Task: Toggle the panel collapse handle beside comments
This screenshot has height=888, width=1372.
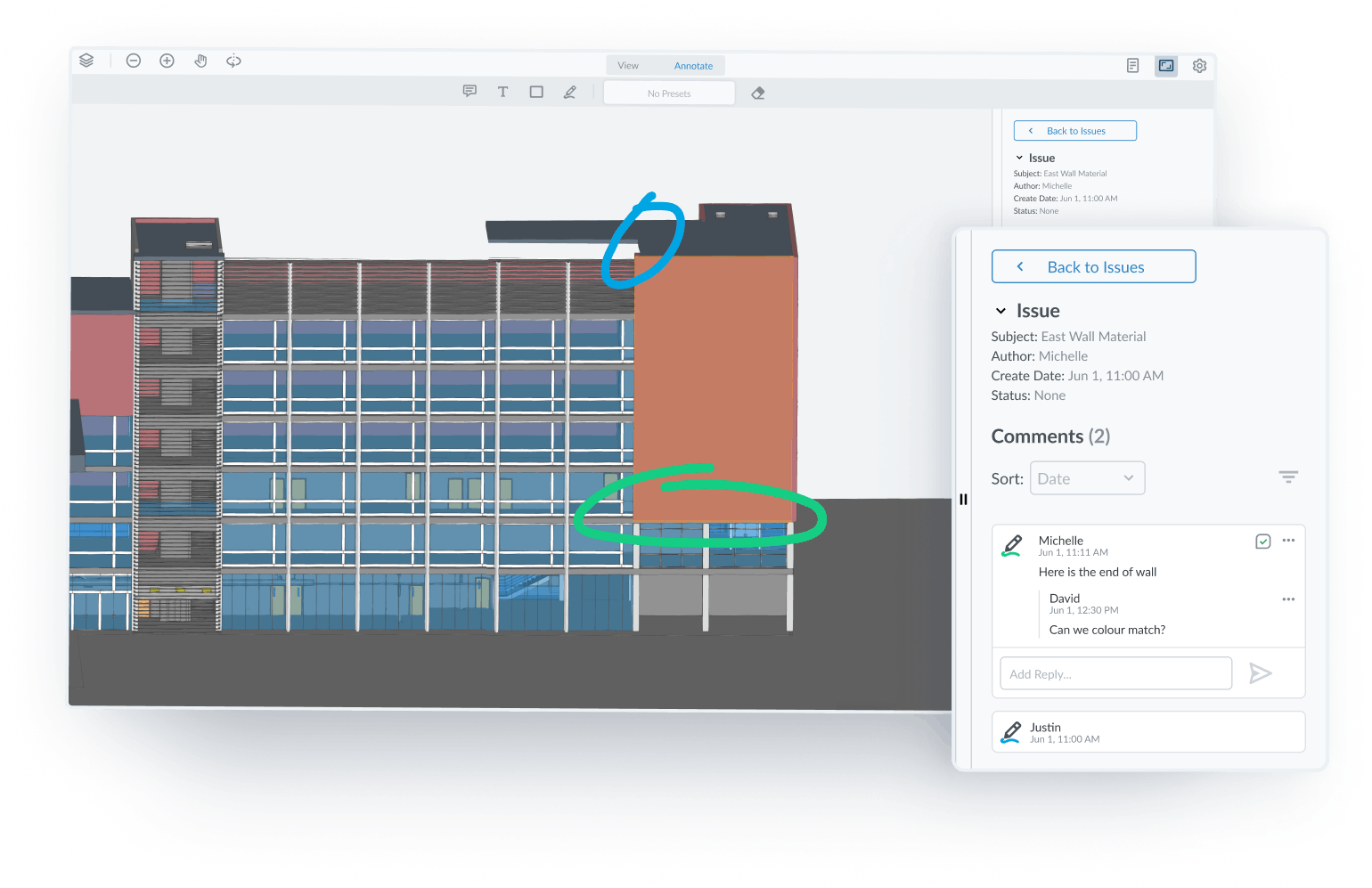Action: pos(963,500)
